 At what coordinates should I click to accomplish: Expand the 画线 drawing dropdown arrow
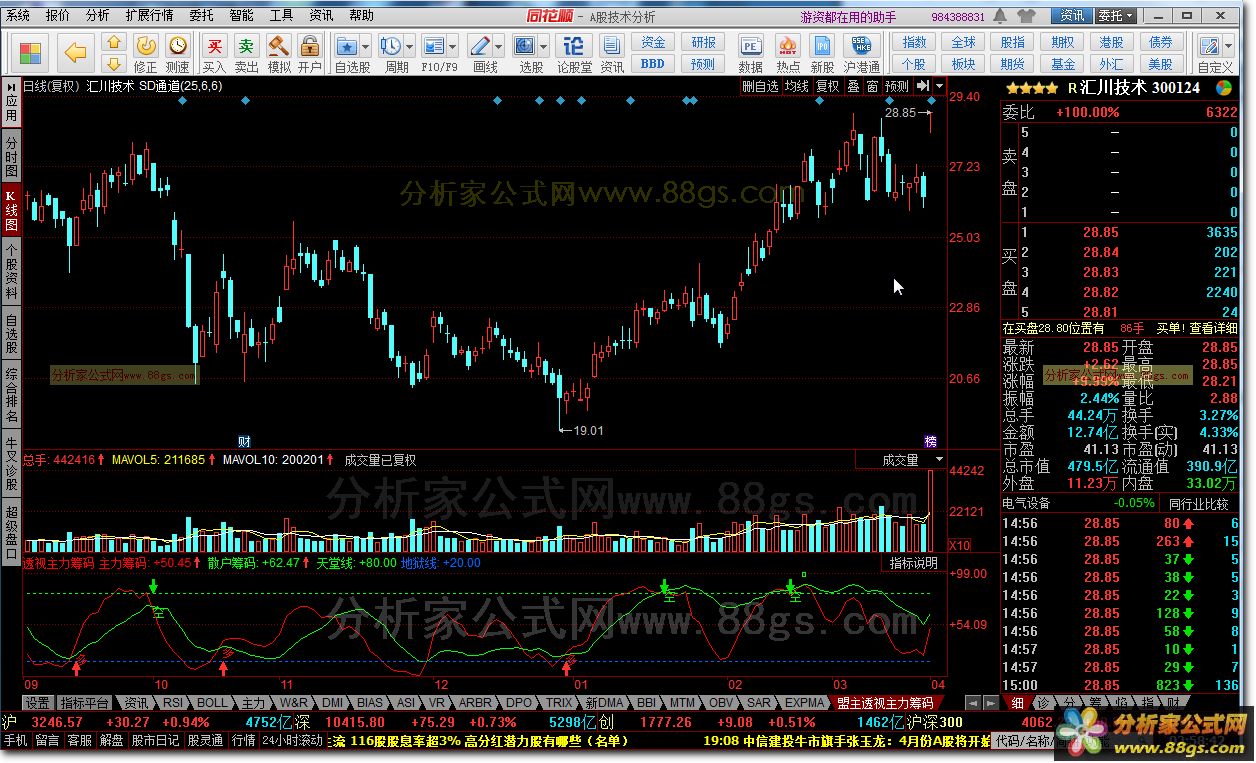(x=499, y=46)
